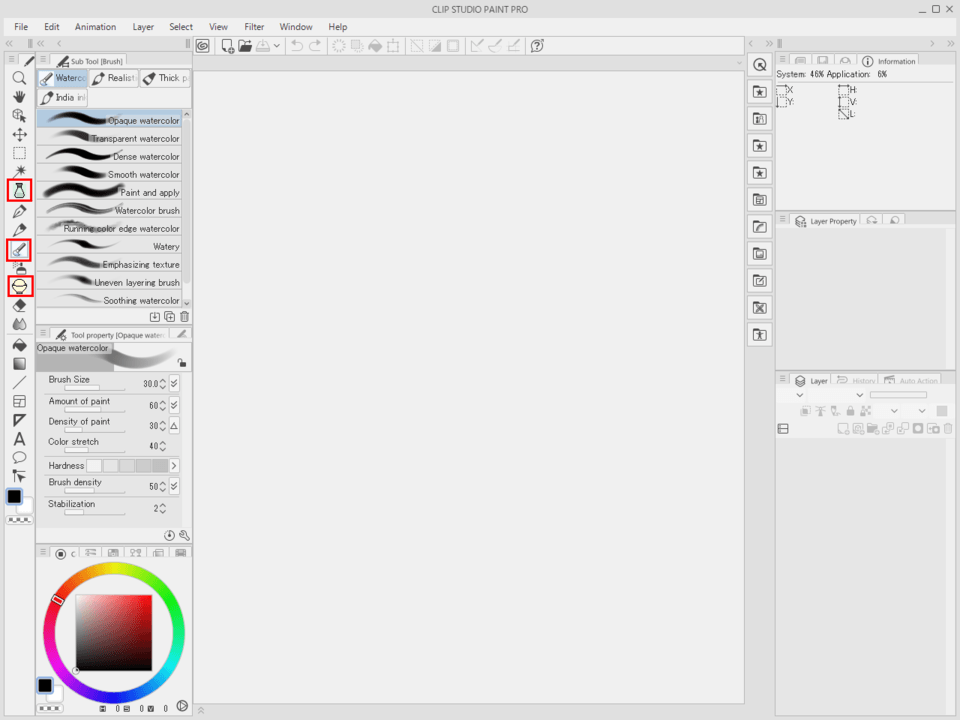This screenshot has width=960, height=720.
Task: Select the Pen tool
Action: pyautogui.click(x=19, y=212)
